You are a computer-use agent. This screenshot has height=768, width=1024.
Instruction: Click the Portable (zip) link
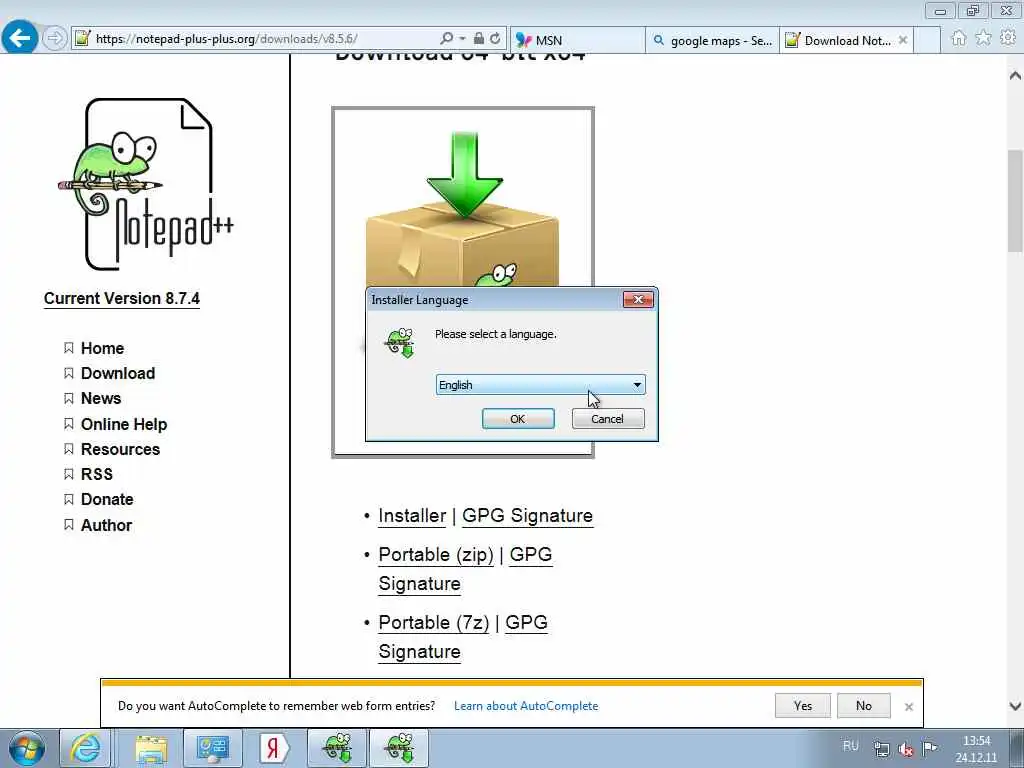point(436,554)
